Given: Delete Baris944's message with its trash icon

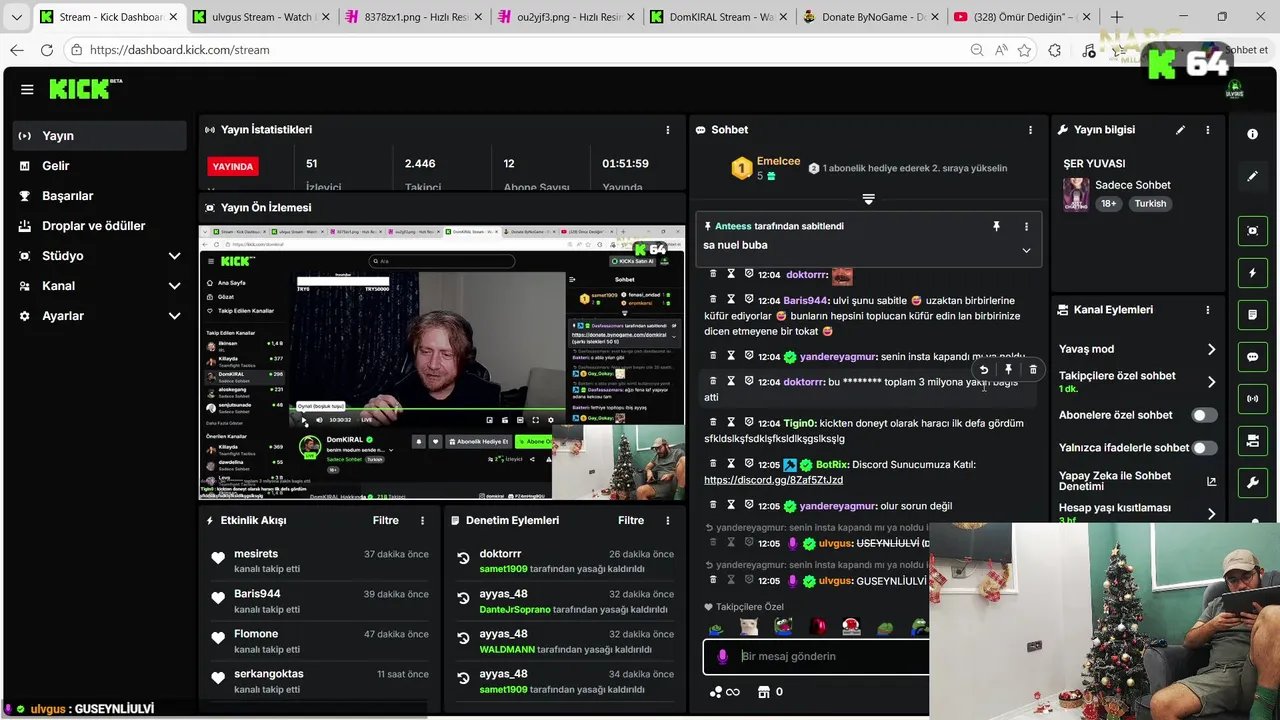Looking at the screenshot, I should [713, 299].
